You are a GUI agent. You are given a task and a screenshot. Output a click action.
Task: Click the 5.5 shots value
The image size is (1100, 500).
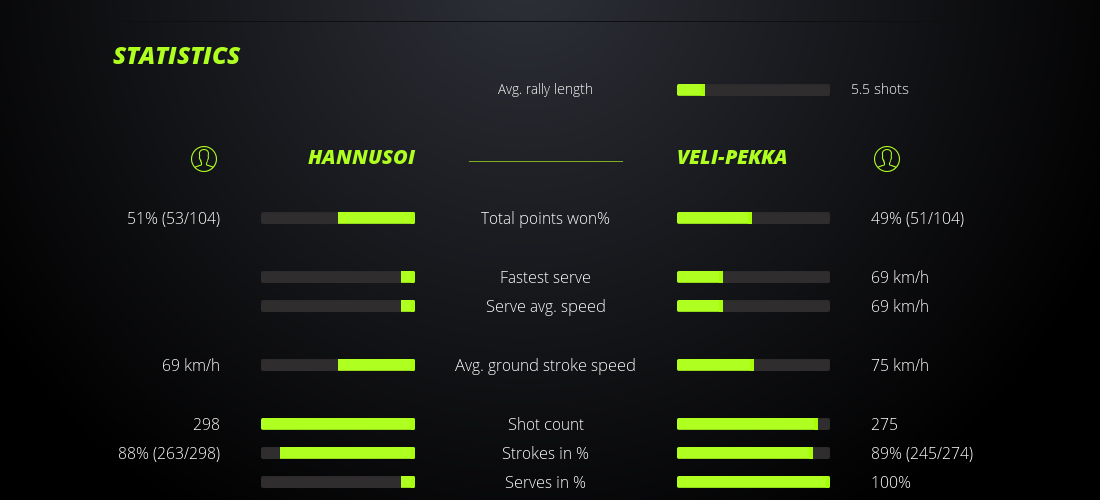(880, 89)
